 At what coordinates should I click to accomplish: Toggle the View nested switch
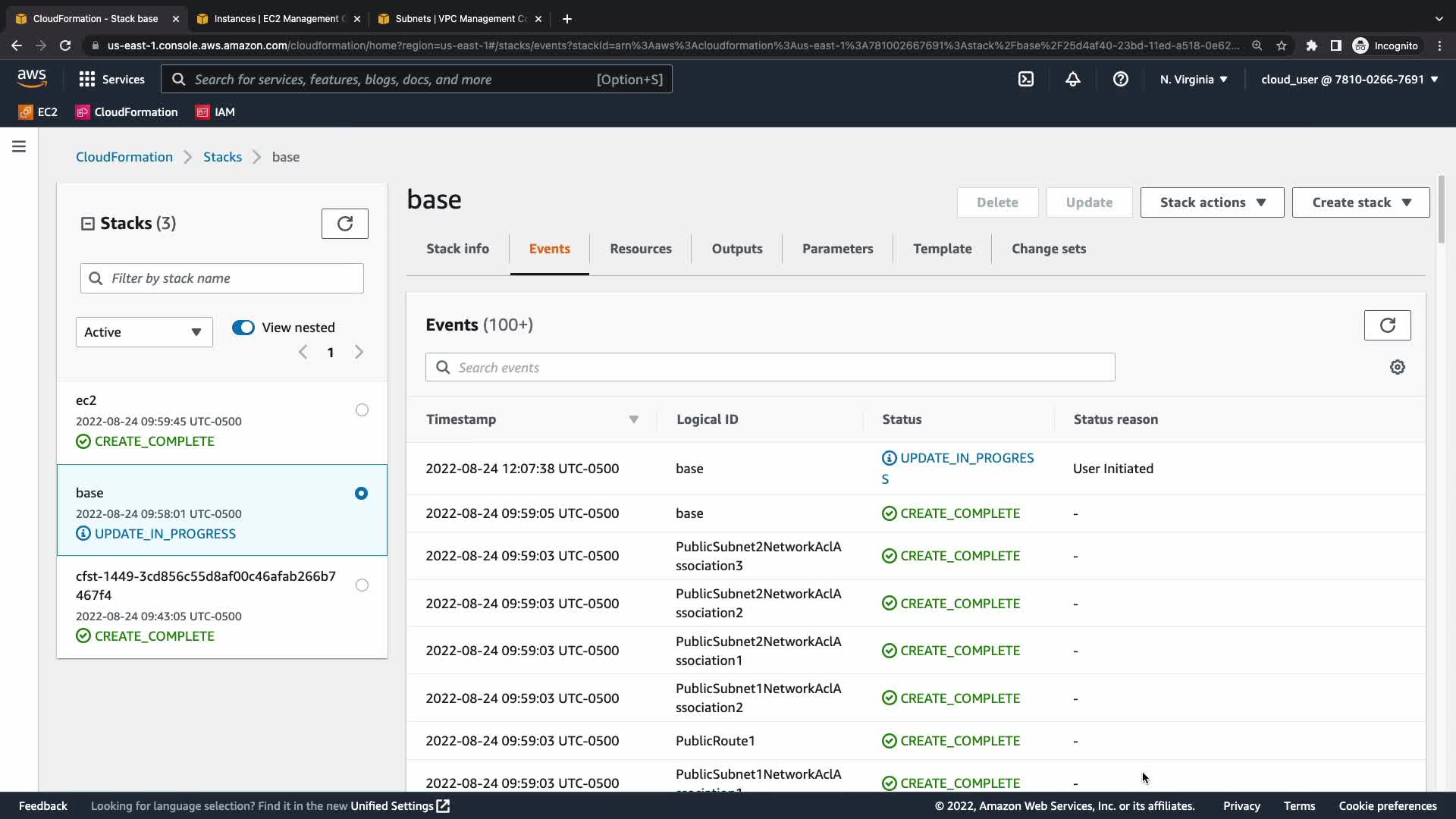[243, 328]
